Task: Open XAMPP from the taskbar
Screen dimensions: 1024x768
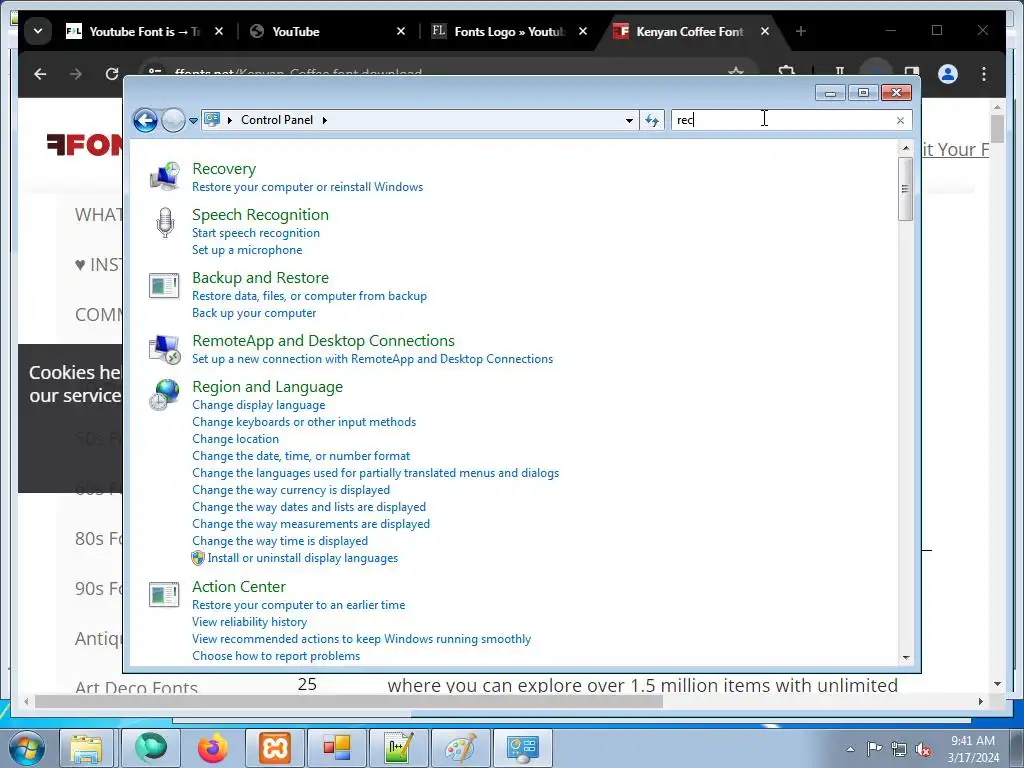Action: 275,748
